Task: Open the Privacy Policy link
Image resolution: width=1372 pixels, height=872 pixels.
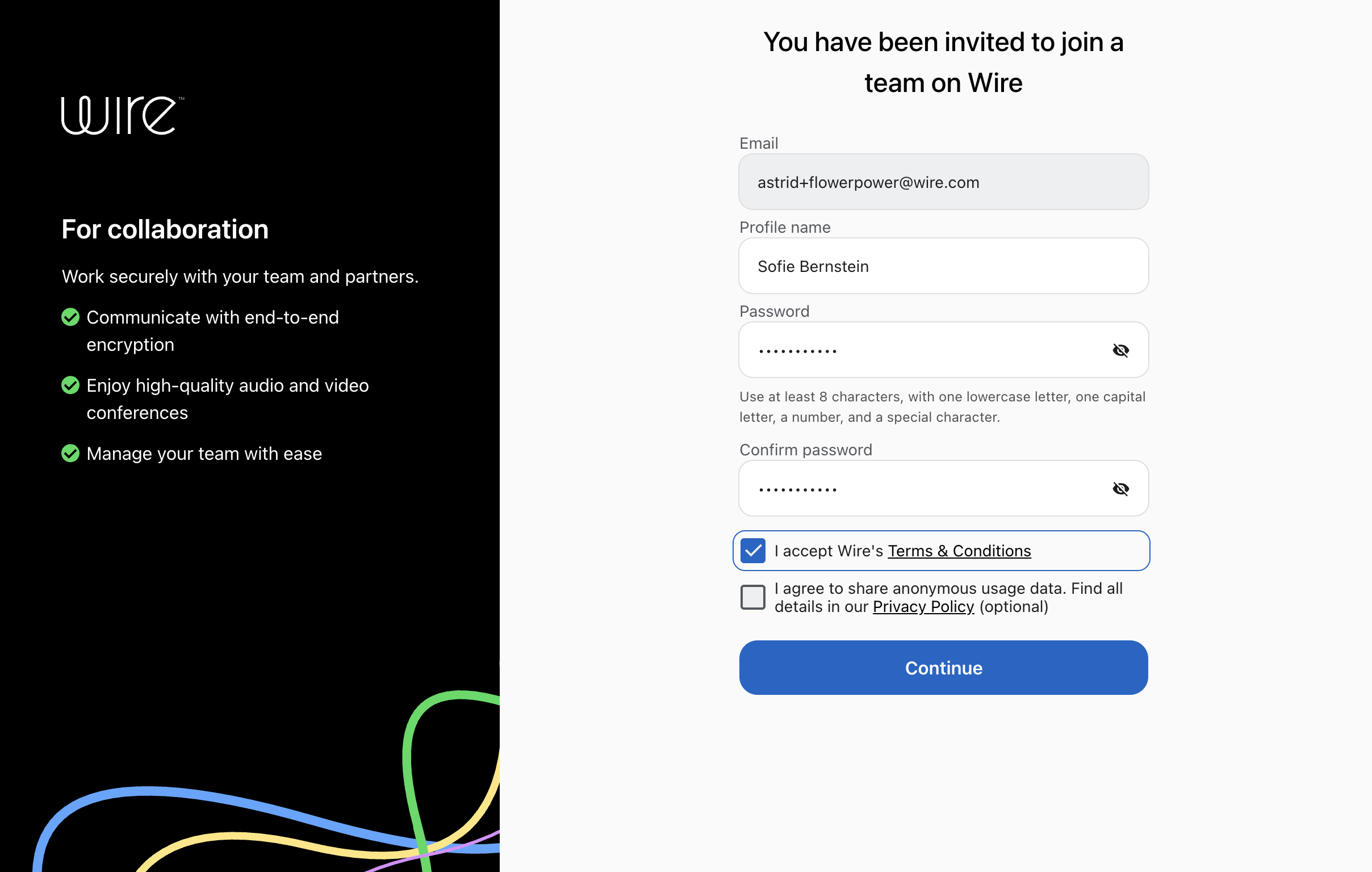Action: coord(923,606)
